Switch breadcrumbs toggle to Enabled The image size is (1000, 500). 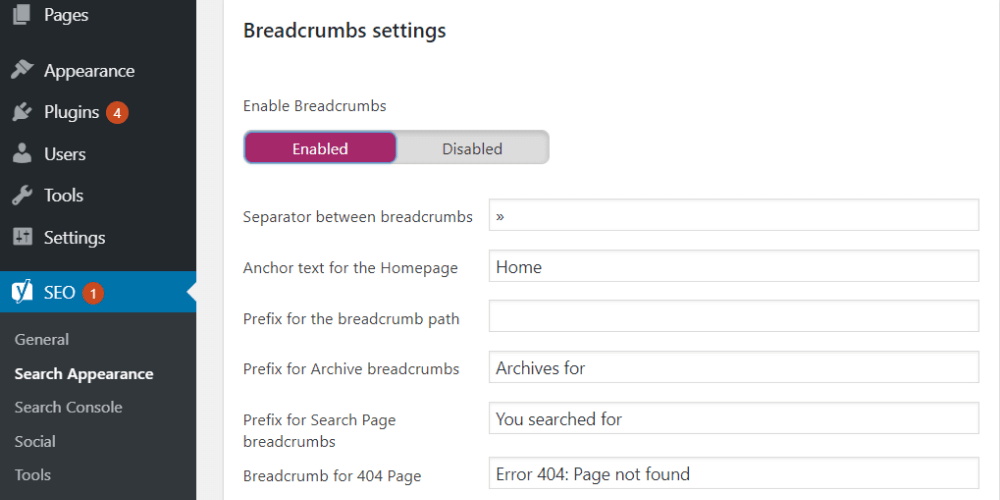click(320, 148)
